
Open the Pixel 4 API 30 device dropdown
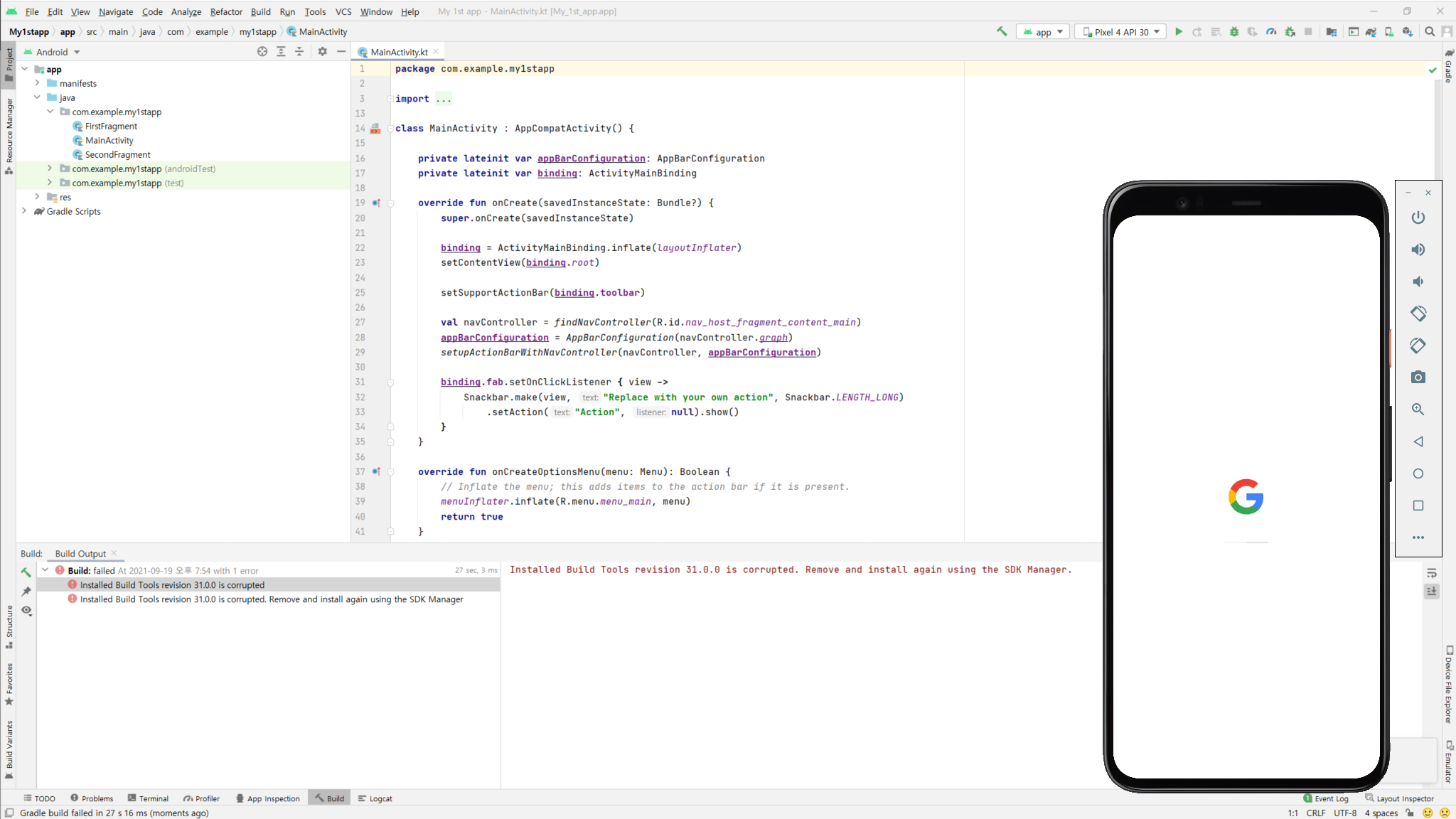(1121, 32)
